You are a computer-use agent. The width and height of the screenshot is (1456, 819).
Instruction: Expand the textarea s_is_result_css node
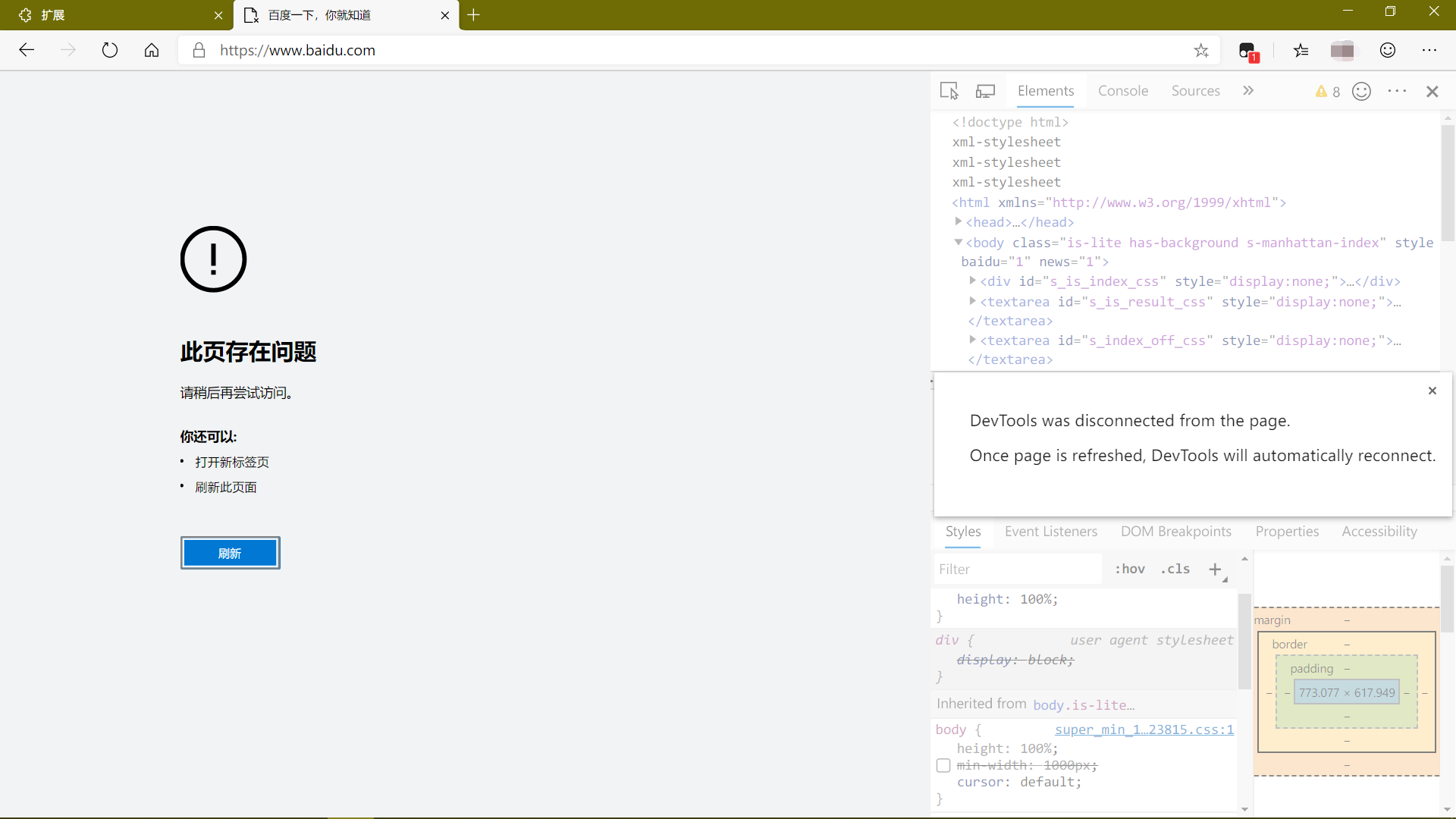pos(974,301)
